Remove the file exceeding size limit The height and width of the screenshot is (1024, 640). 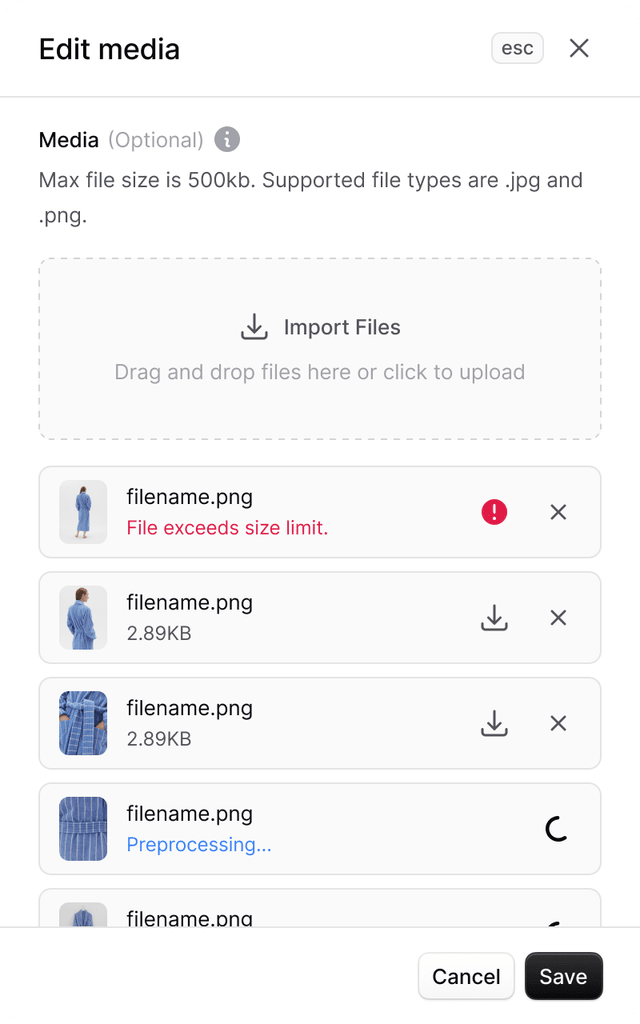click(558, 512)
